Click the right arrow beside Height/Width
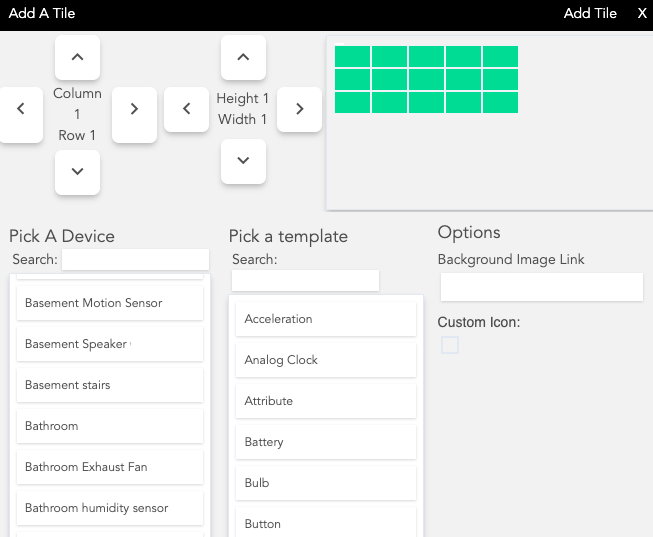 (x=299, y=109)
